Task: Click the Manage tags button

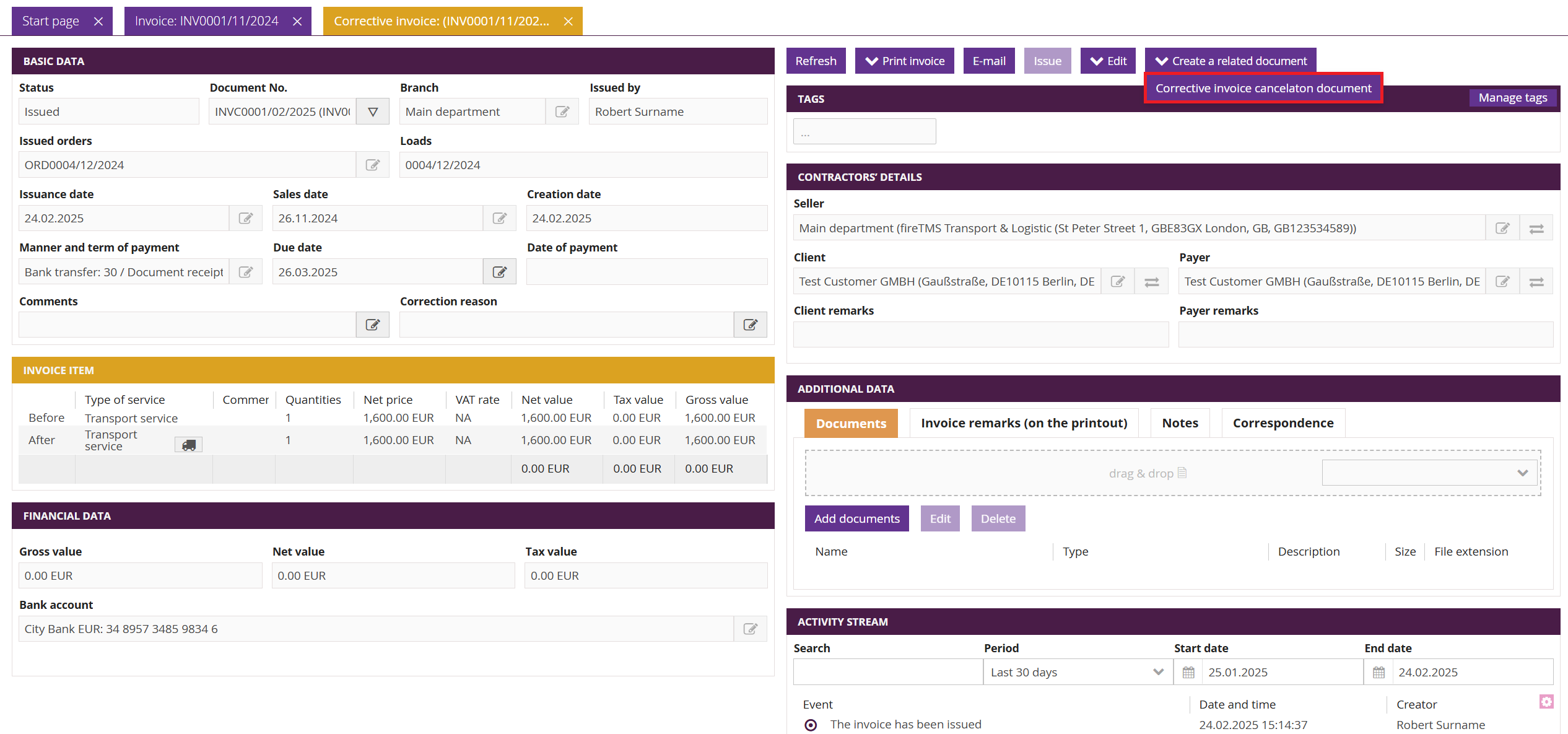Action: (x=1512, y=98)
